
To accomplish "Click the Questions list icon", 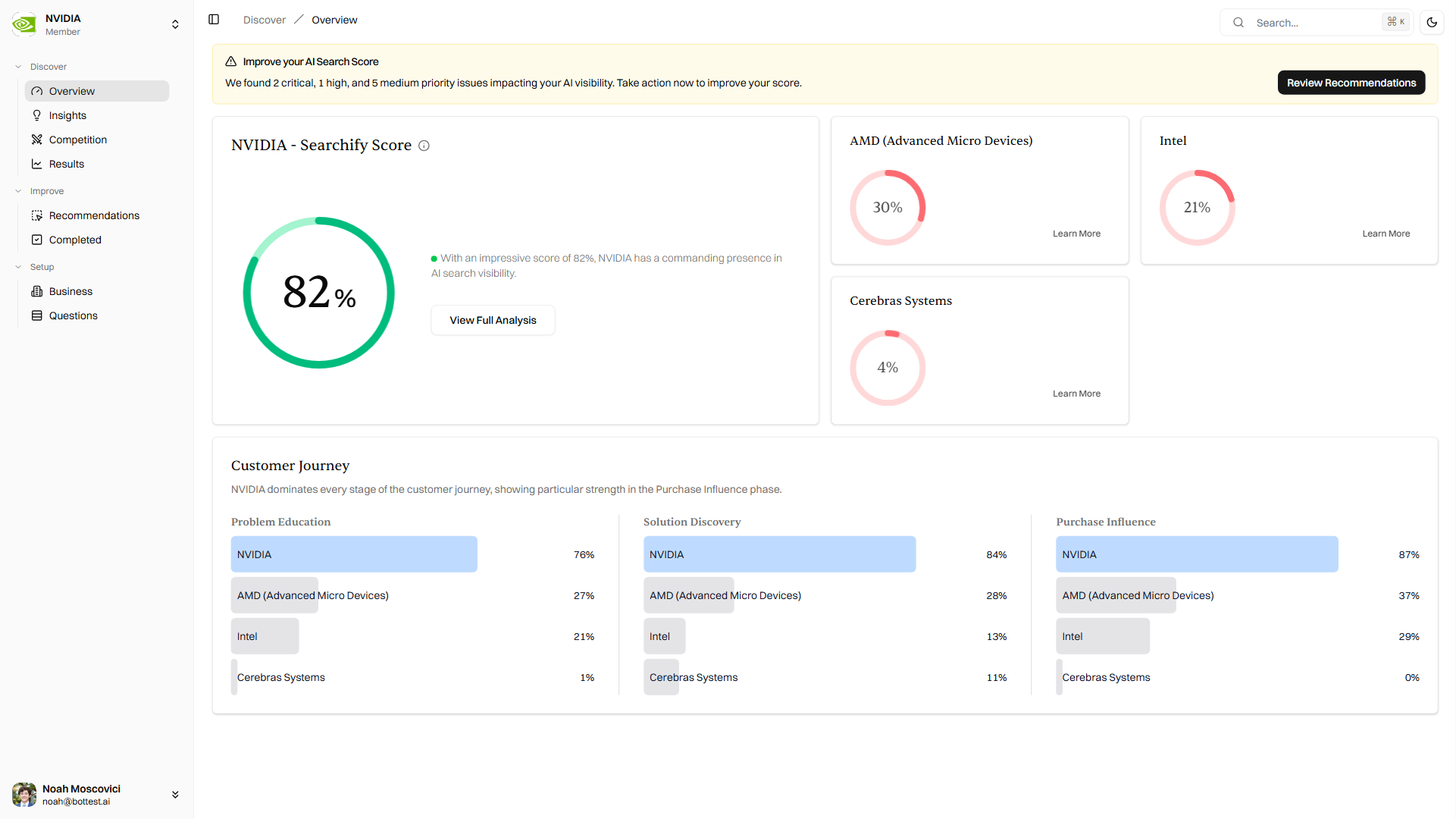I will 36,315.
